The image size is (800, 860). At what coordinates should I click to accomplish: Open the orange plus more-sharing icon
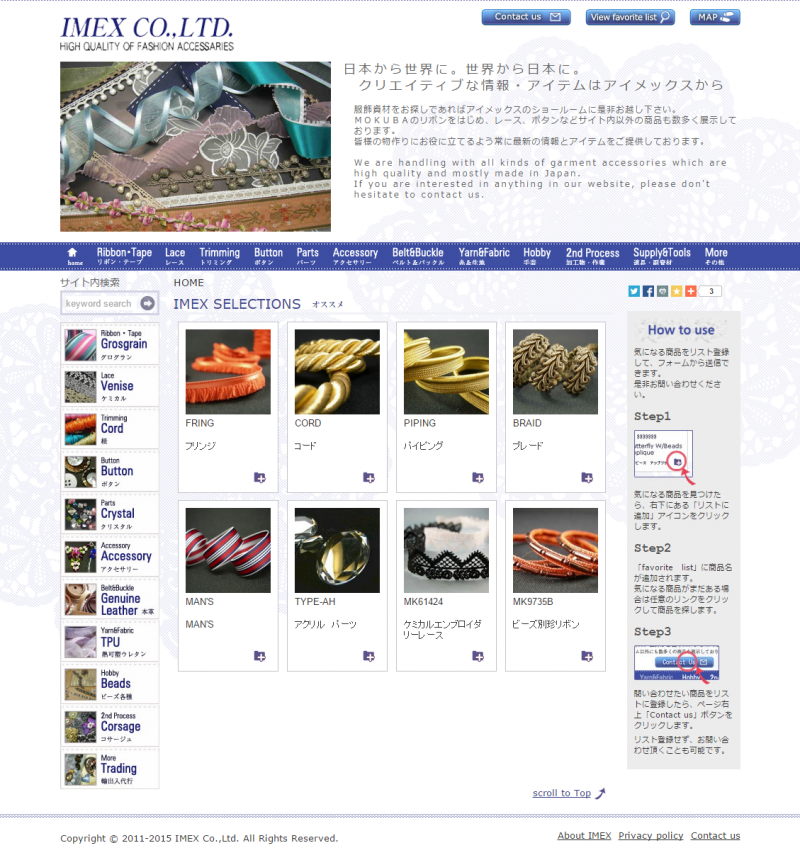coord(691,291)
